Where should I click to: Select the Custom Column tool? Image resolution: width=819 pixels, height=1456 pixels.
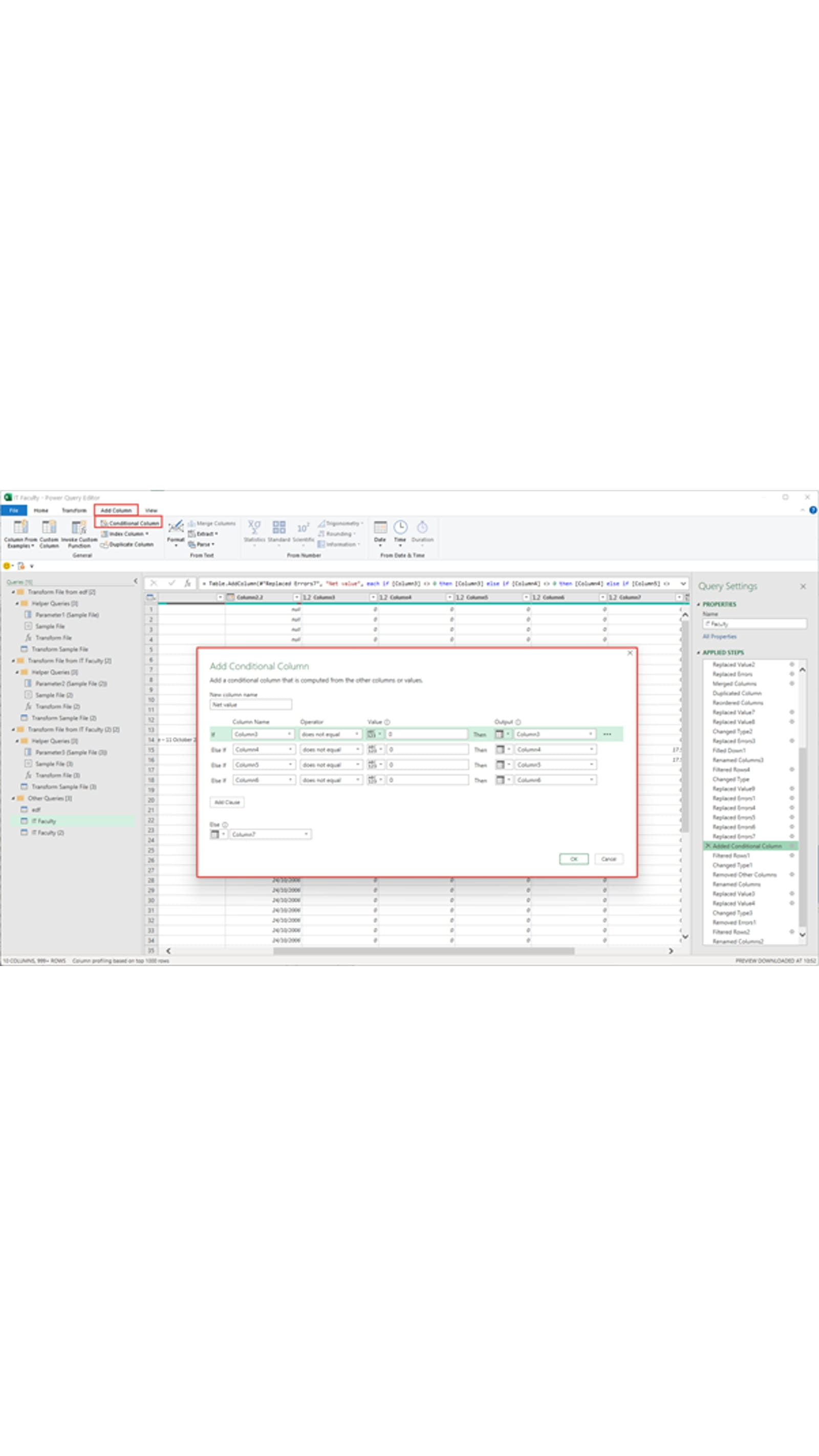[x=49, y=527]
